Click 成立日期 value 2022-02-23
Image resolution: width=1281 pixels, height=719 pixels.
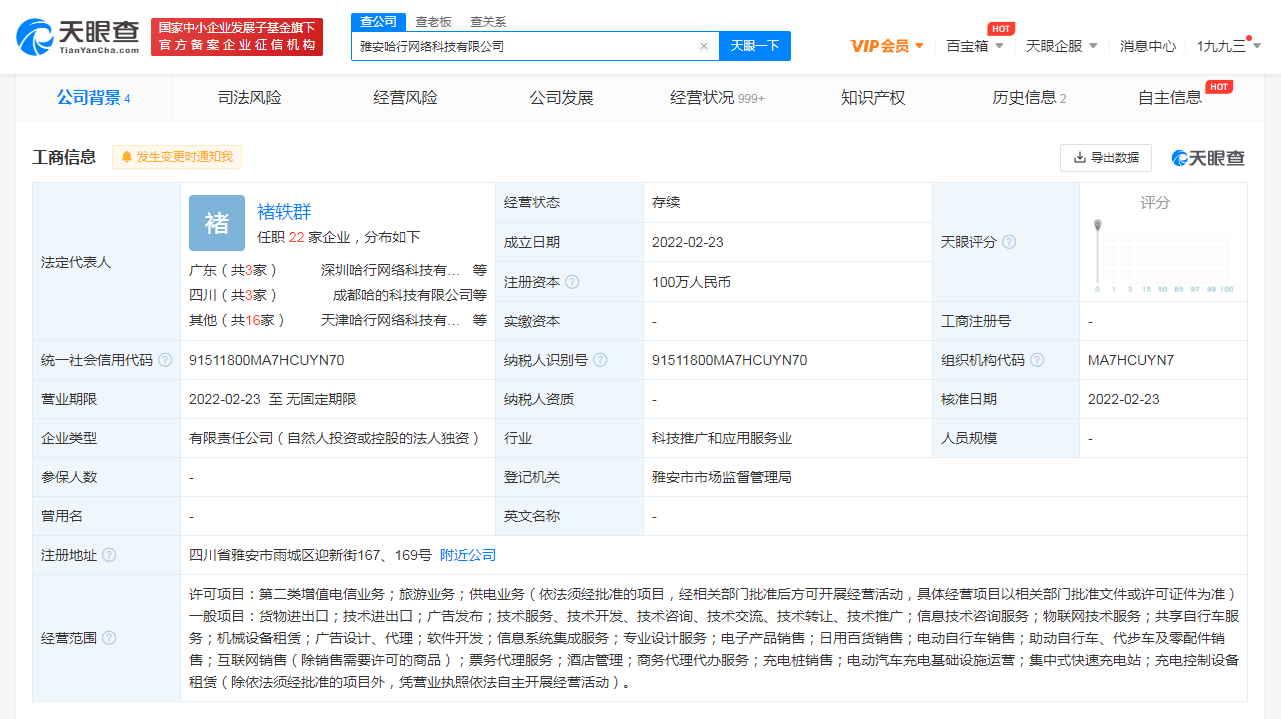[x=688, y=242]
